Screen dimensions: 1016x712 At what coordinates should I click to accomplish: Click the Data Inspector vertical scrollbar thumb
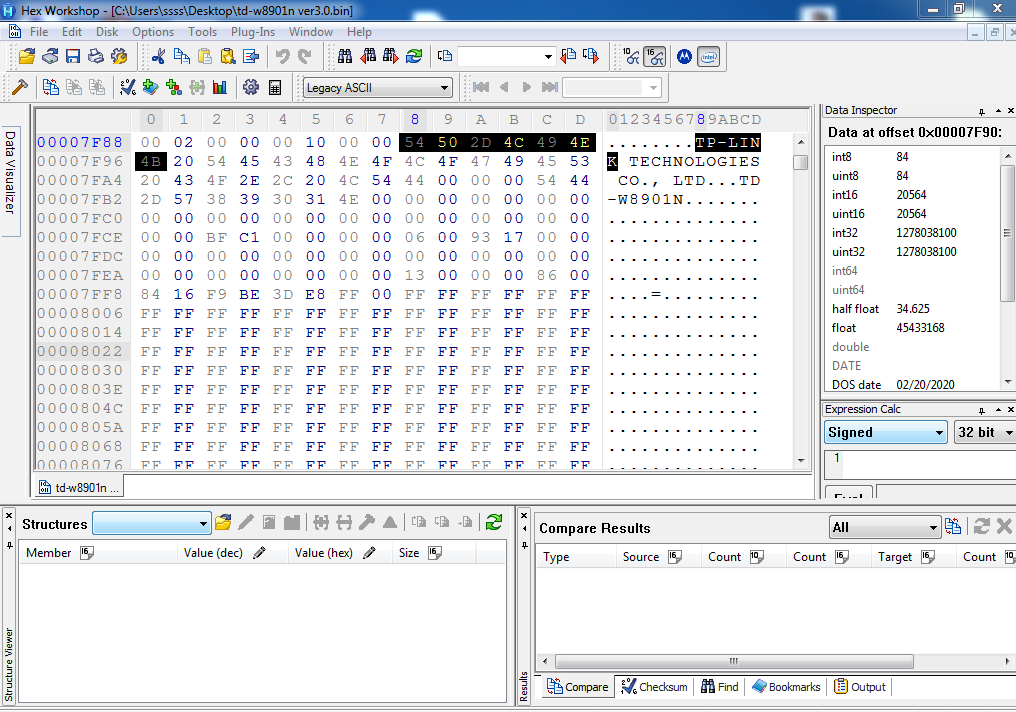[1007, 233]
